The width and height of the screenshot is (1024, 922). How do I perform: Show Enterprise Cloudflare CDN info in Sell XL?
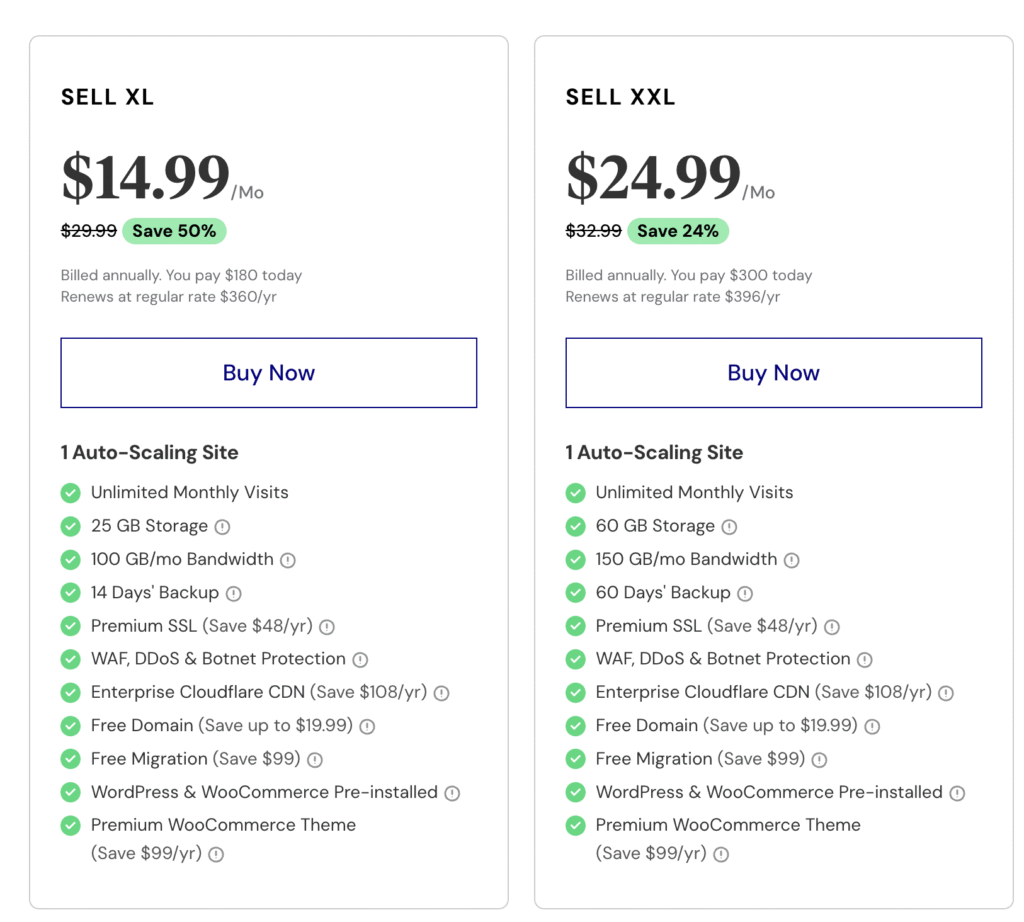point(441,693)
